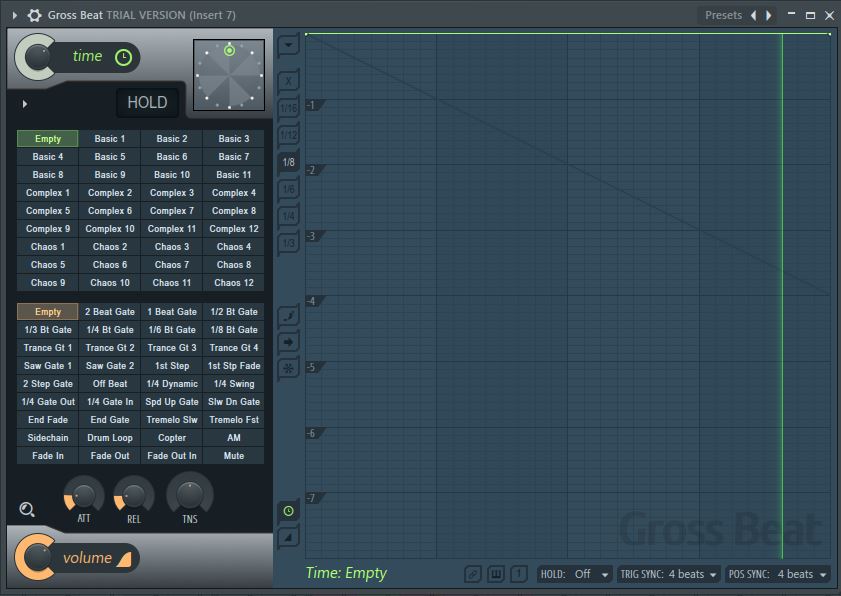Click the green playback position line
Screen dimensions: 841x596
coord(782,295)
